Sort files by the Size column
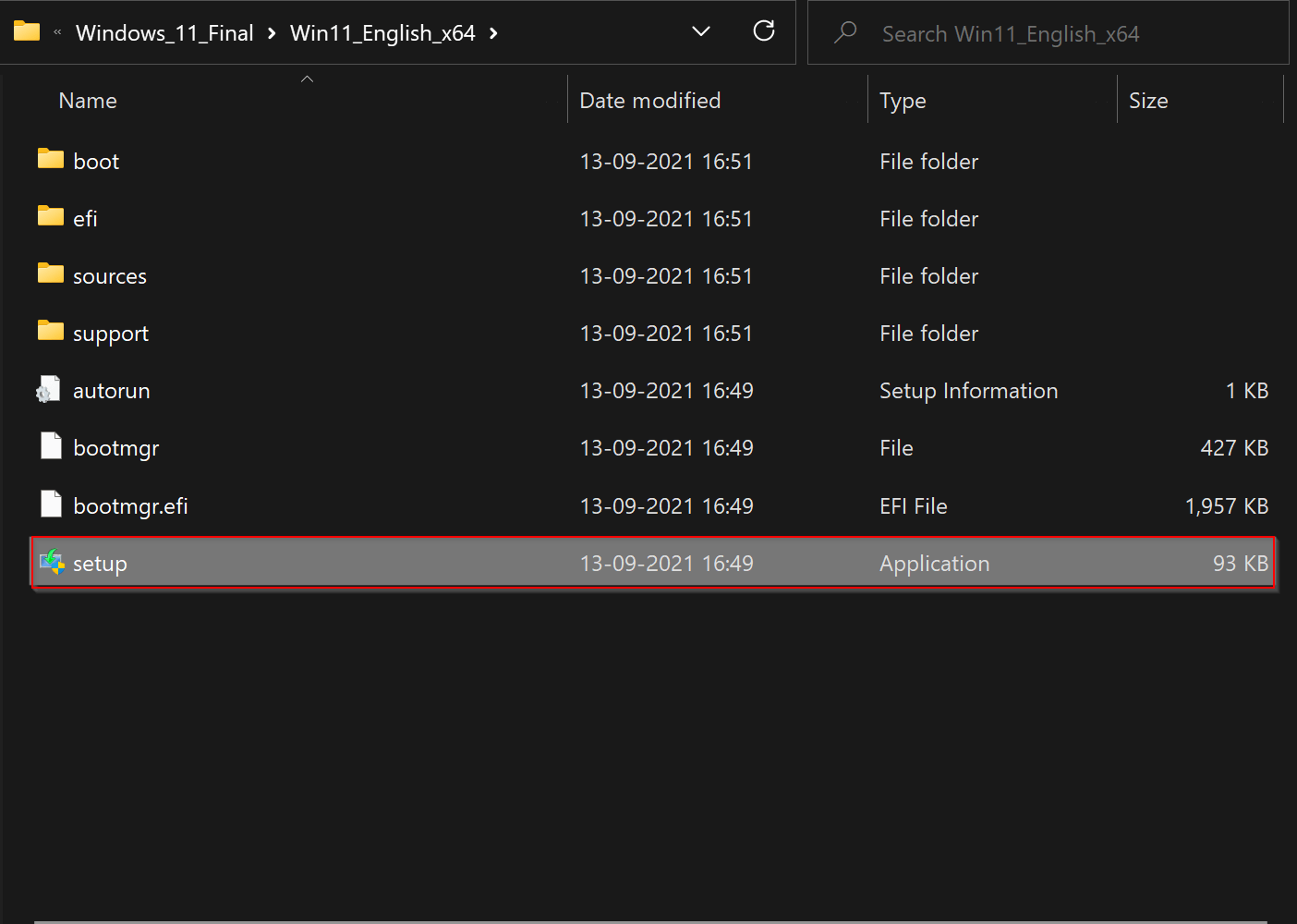The width and height of the screenshot is (1297, 924). point(1148,101)
